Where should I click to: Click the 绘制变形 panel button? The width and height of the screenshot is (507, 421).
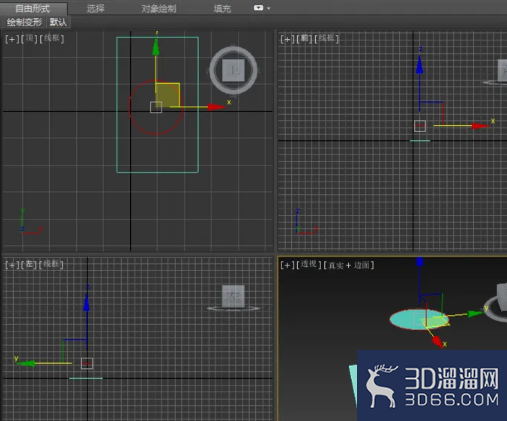click(24, 22)
